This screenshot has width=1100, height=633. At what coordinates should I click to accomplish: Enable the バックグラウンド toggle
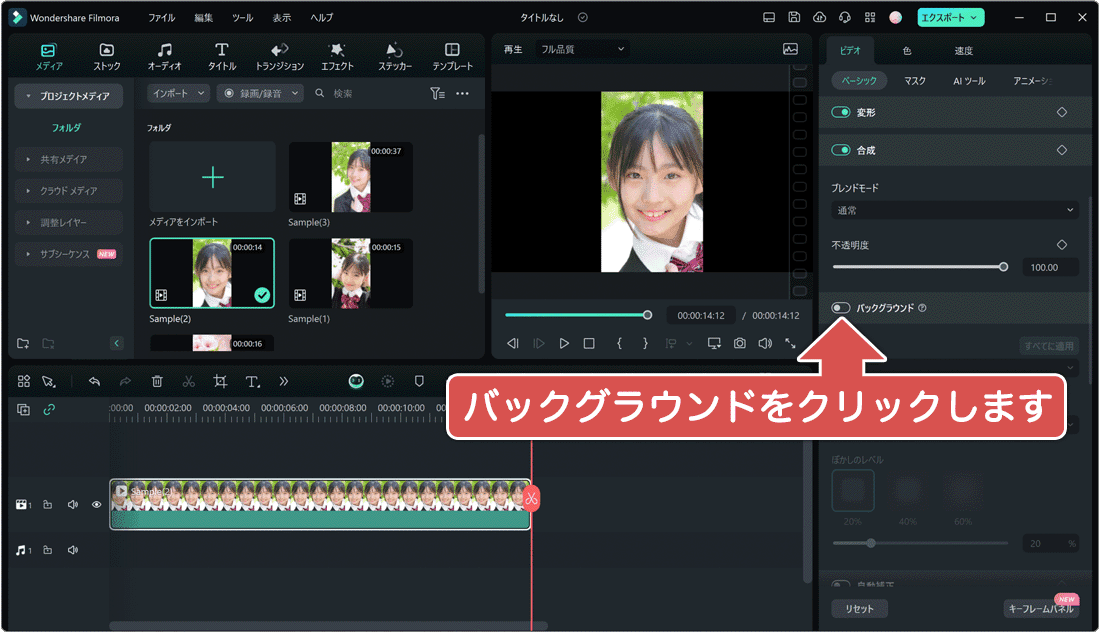839,308
